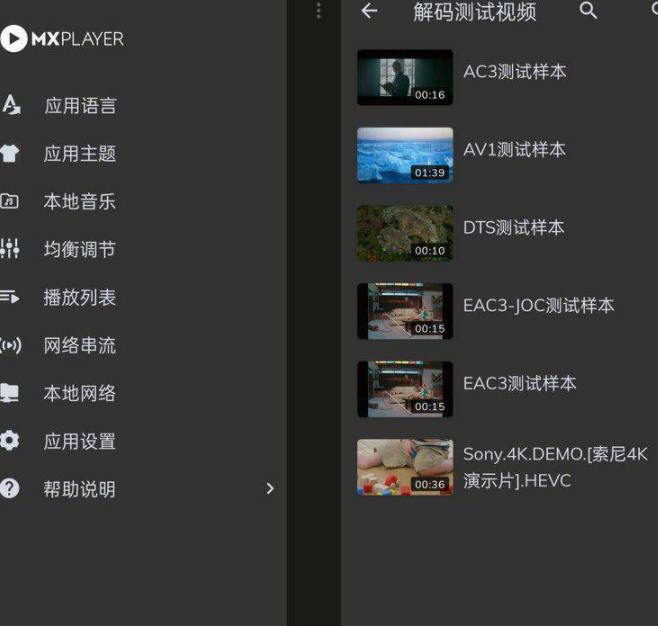Click the playlist icon
The height and width of the screenshot is (626, 658).
[x=10, y=297]
